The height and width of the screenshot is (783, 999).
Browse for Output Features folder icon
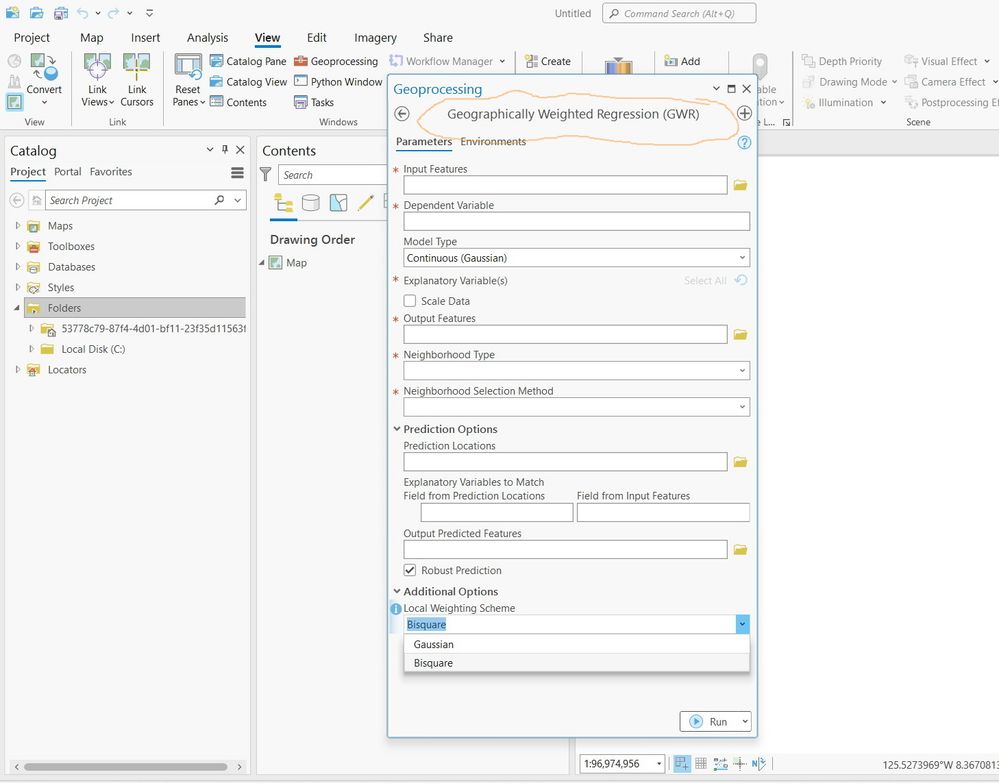(740, 334)
